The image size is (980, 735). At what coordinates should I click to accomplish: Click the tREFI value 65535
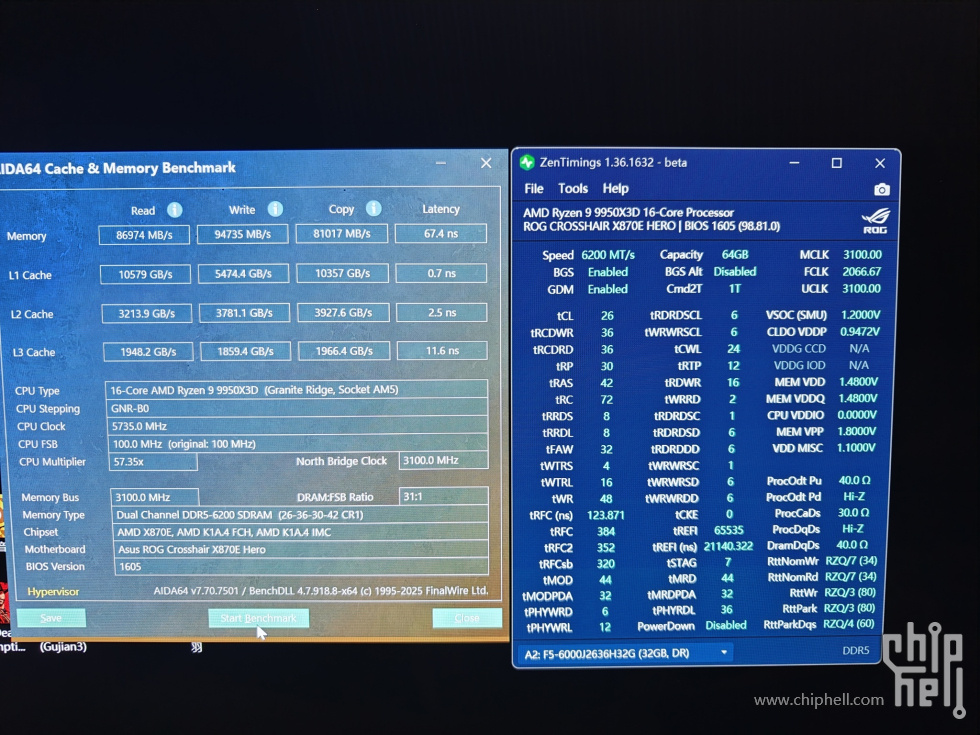[x=728, y=530]
